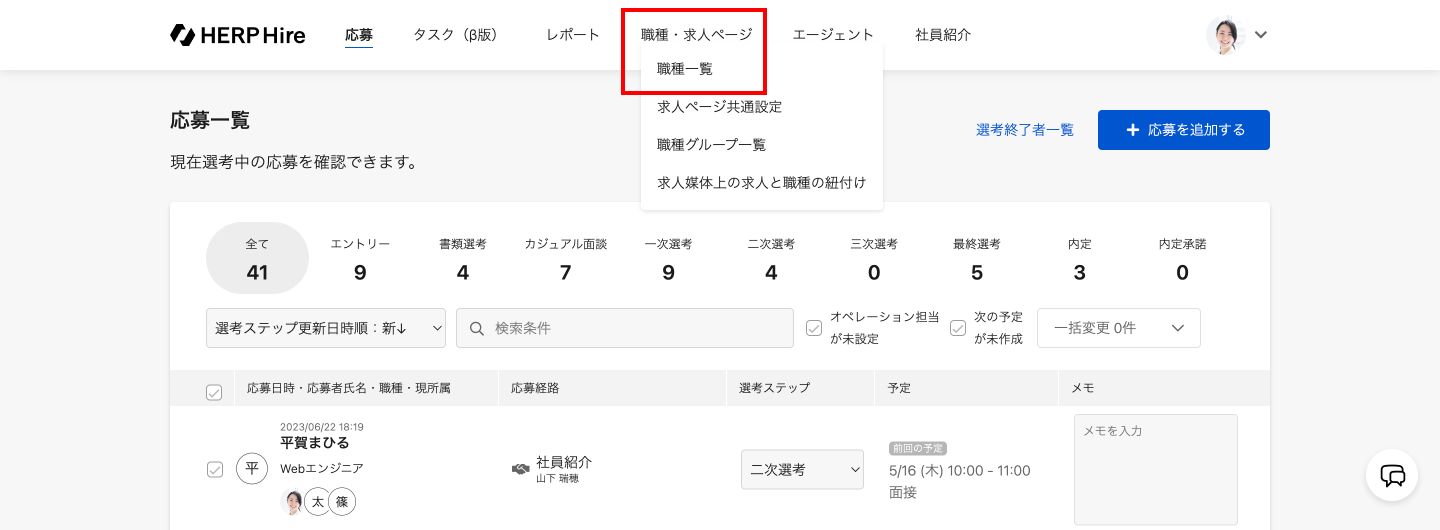
Task: Expand the 一括変更 0件 dropdown
Action: 1118,328
